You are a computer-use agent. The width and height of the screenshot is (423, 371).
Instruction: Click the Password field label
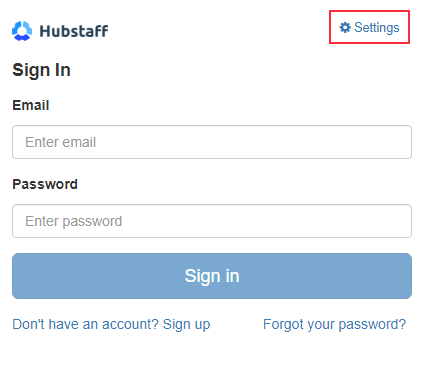pos(45,184)
